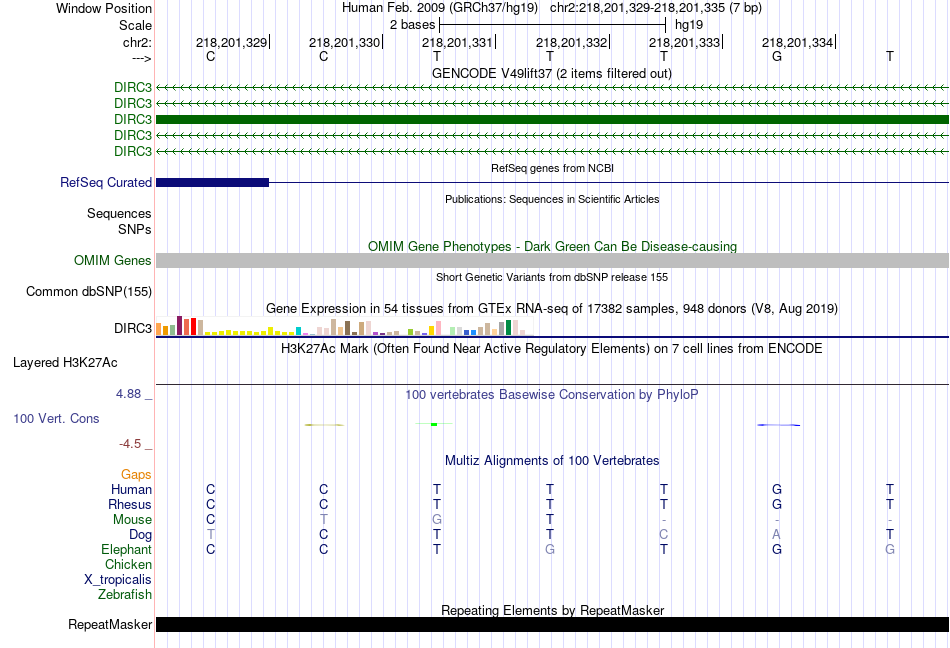This screenshot has height=648, width=950.
Task: Click the 'Human Feb. 2009 (GRCh37/hg19)' text
Action: tap(440, 8)
